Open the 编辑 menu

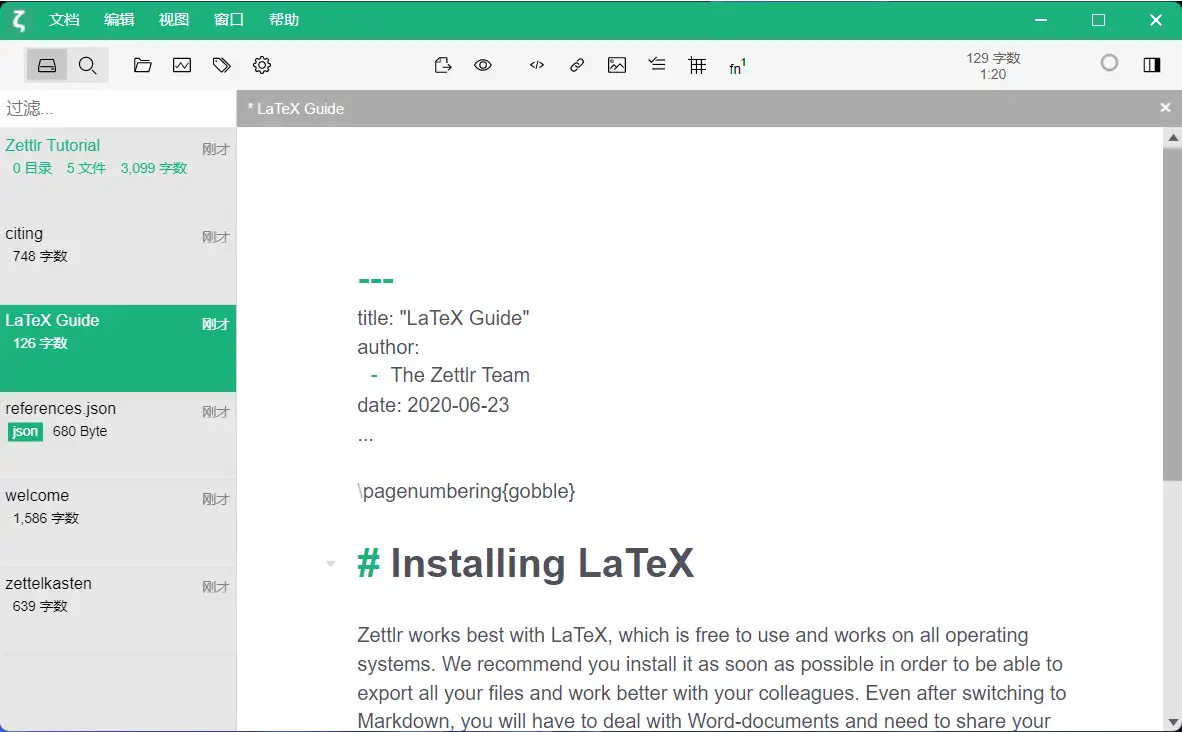[119, 20]
